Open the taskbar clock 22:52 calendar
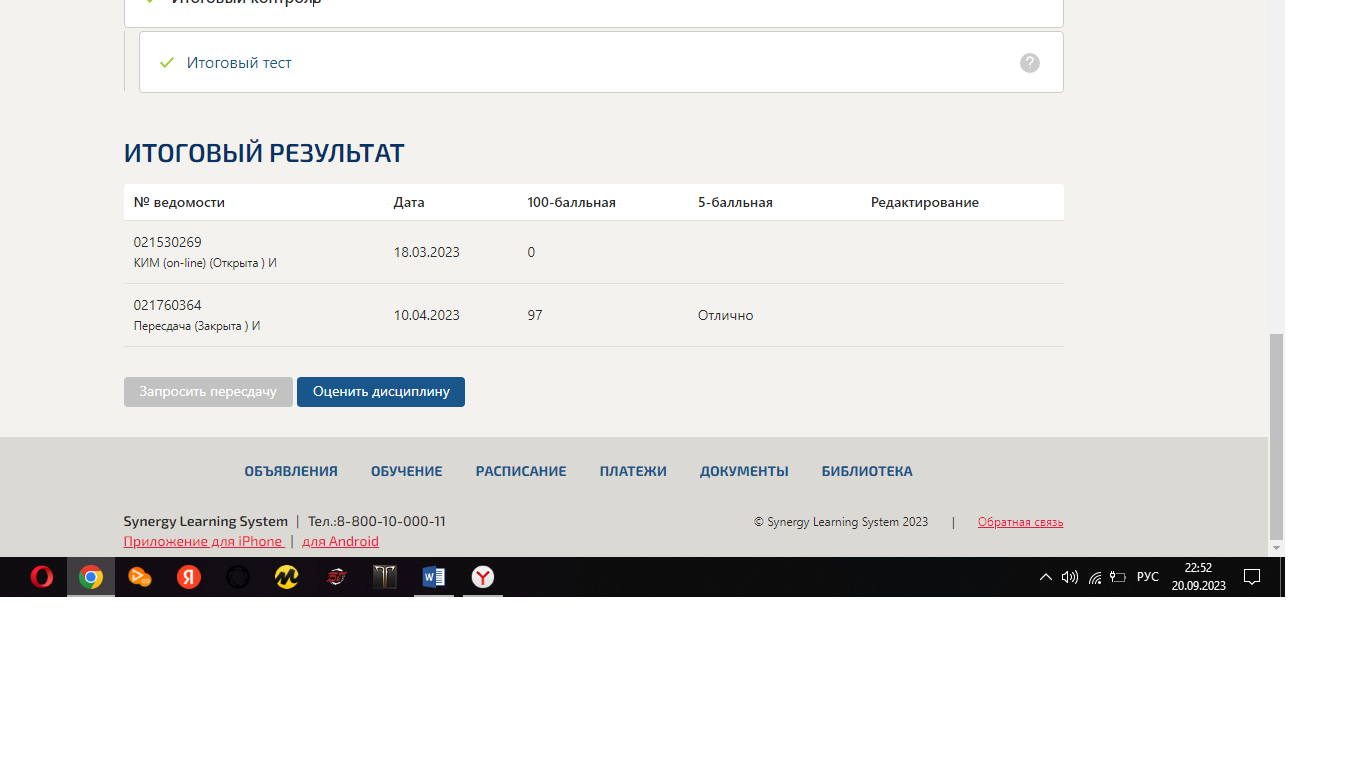This screenshot has width=1366, height=768. (1198, 577)
